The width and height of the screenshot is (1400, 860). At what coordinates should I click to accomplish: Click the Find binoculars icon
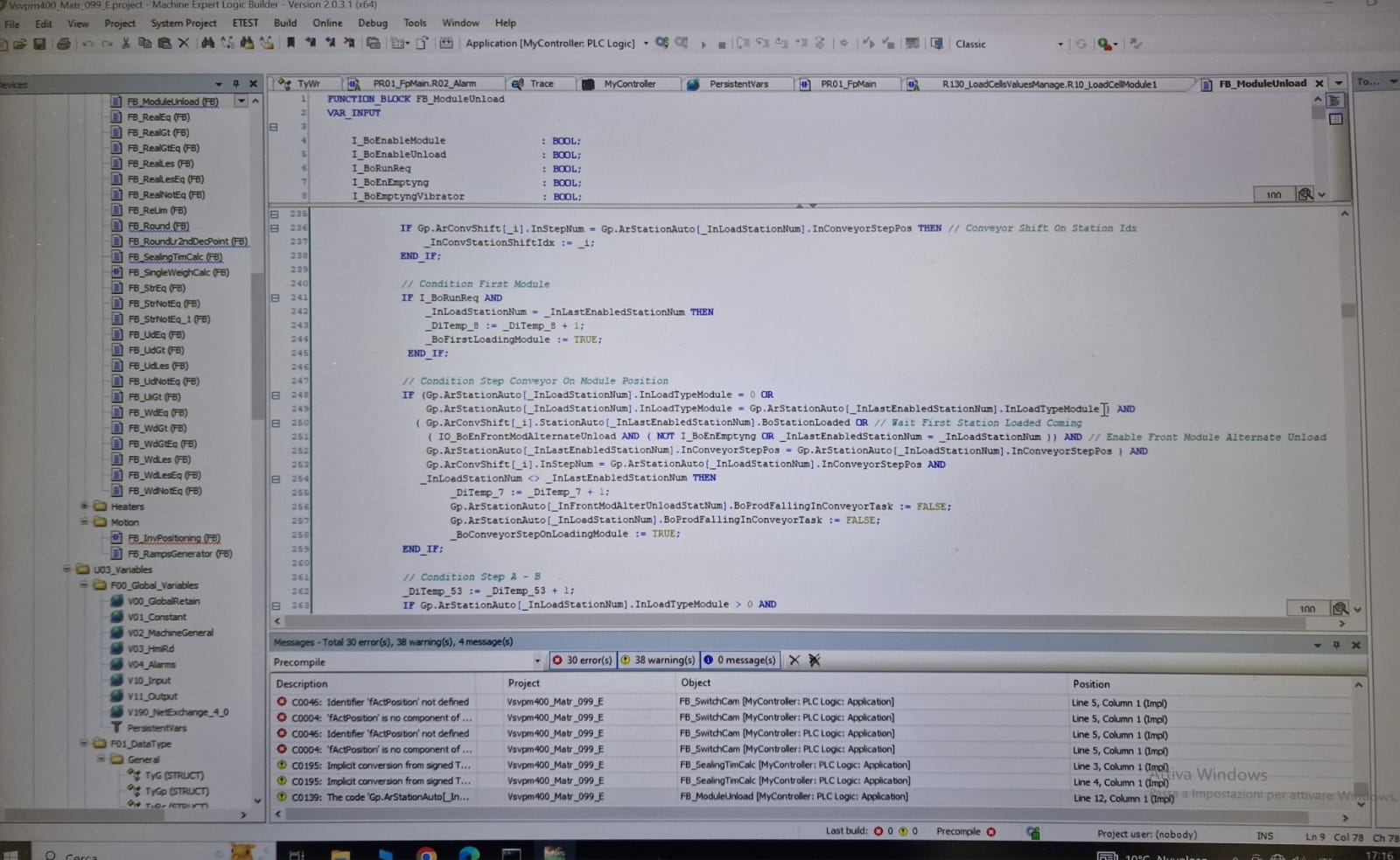[207, 43]
